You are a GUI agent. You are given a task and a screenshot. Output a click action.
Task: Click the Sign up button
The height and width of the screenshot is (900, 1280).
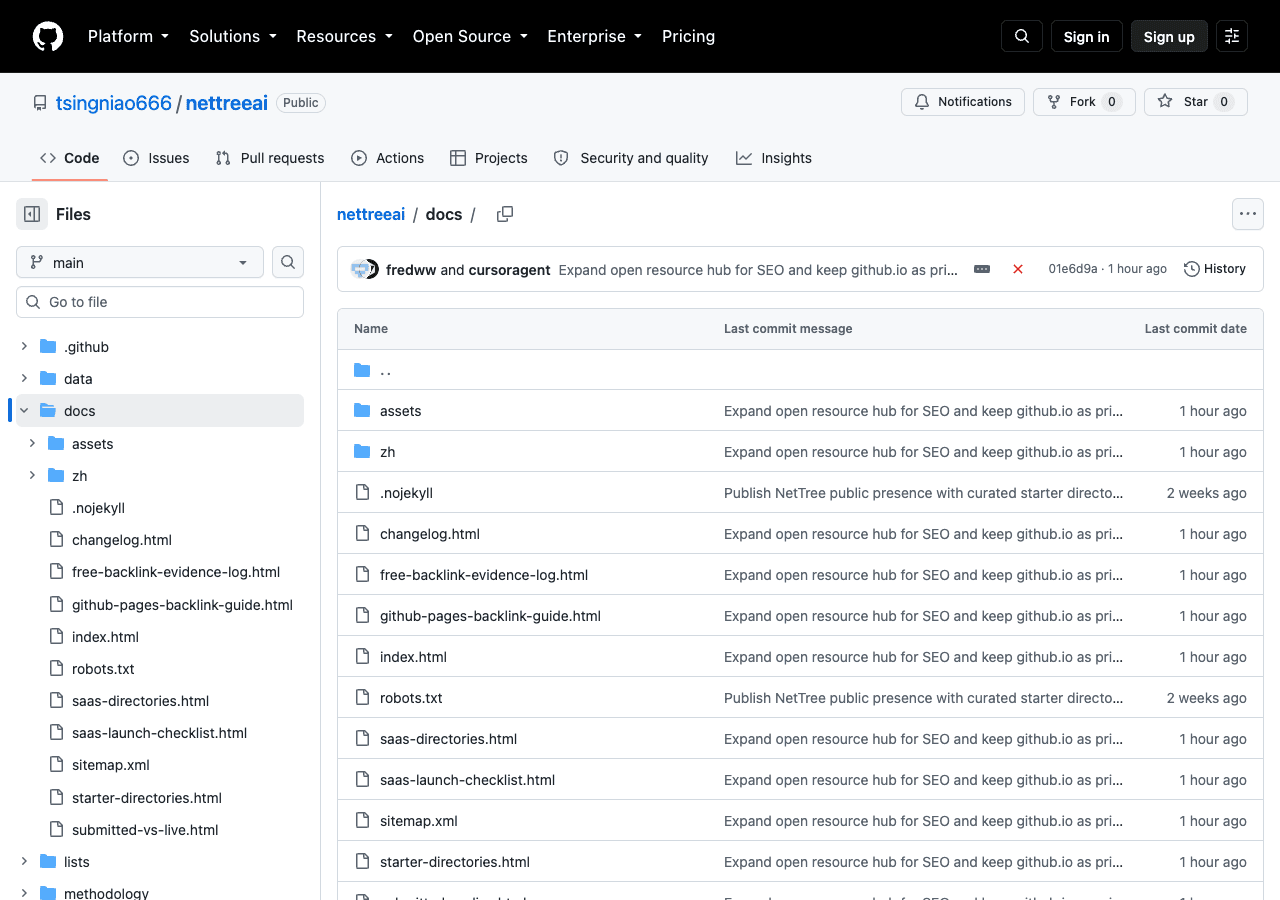click(1169, 36)
